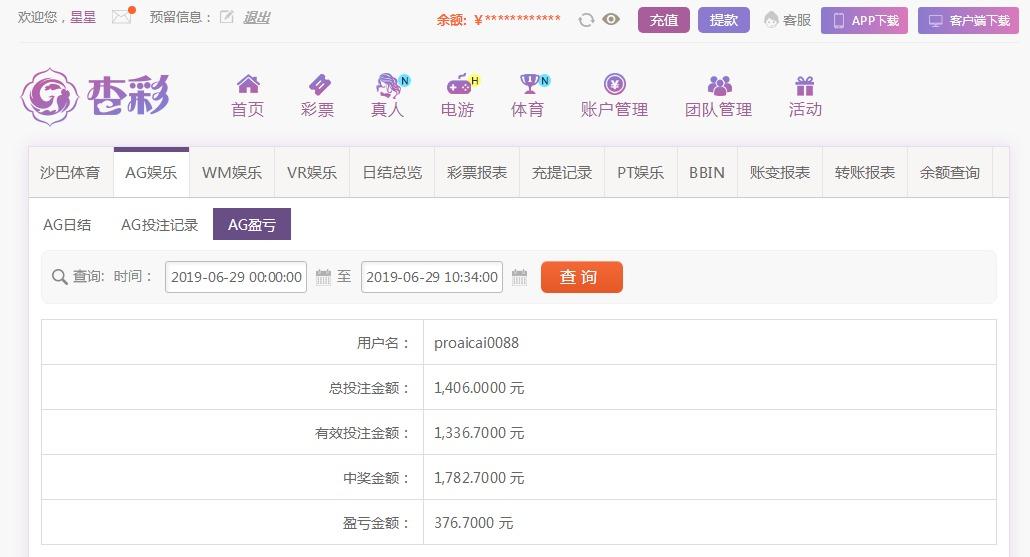Click the username value proaicai0088

click(x=476, y=343)
